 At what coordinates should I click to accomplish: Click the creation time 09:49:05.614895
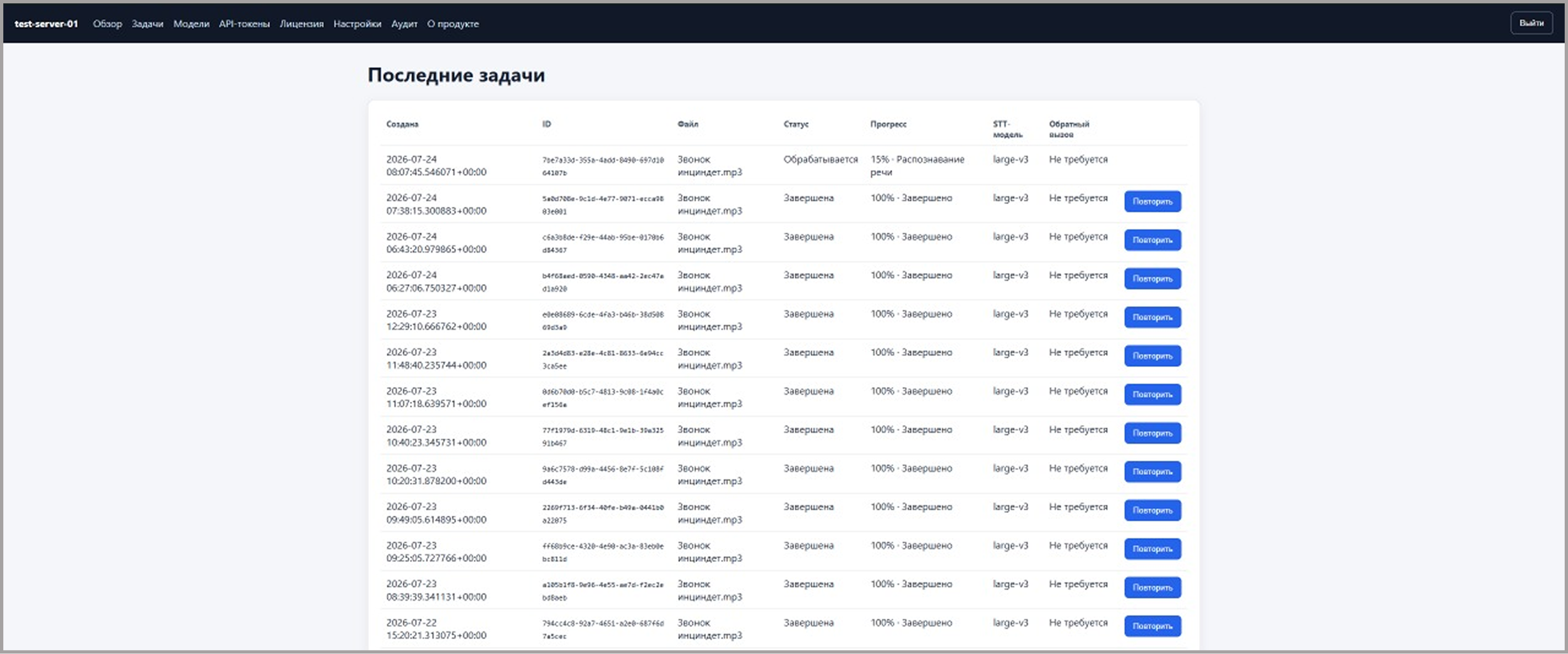[436, 520]
